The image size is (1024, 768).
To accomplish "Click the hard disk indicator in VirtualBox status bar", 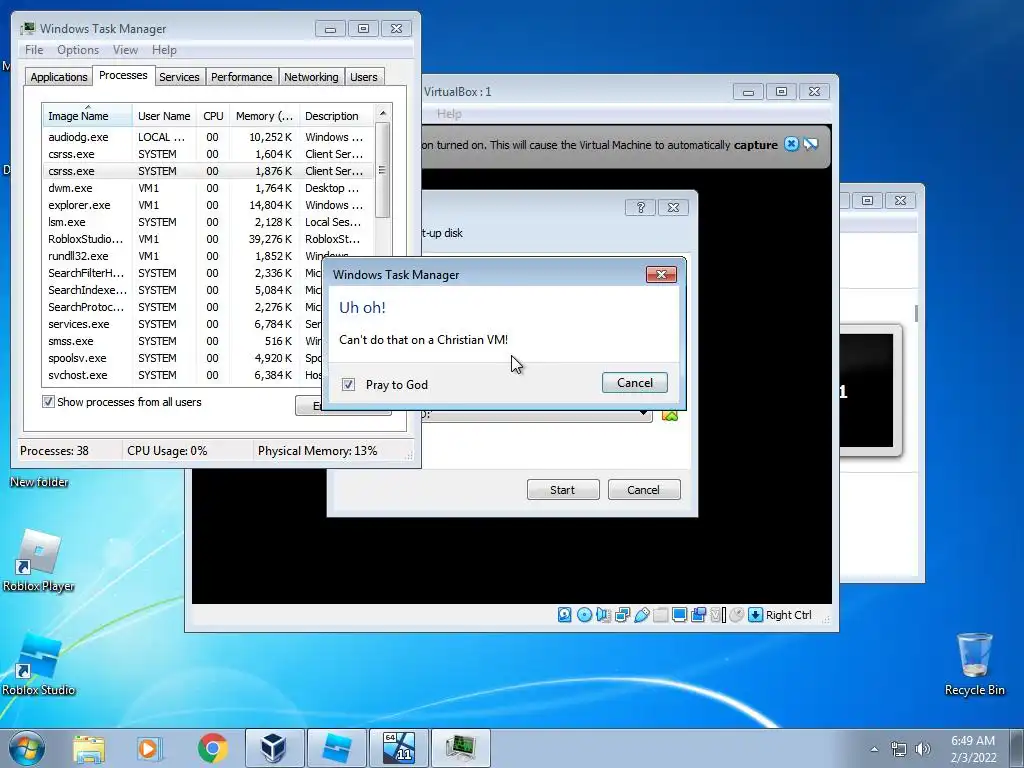I will click(x=564, y=615).
